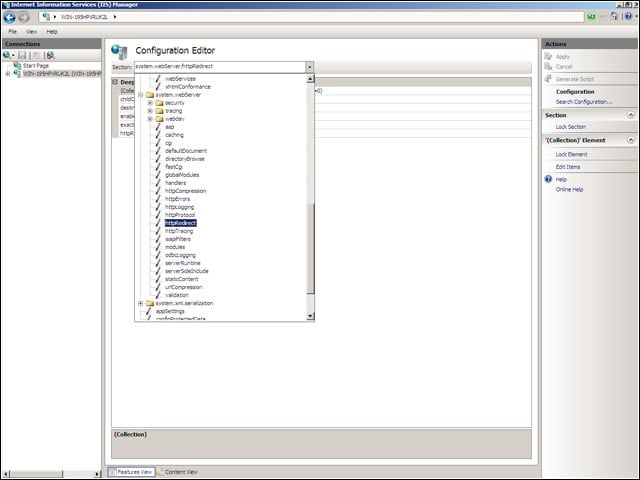Select httpProtocol in the section list
The height and width of the screenshot is (480, 640).
180,215
